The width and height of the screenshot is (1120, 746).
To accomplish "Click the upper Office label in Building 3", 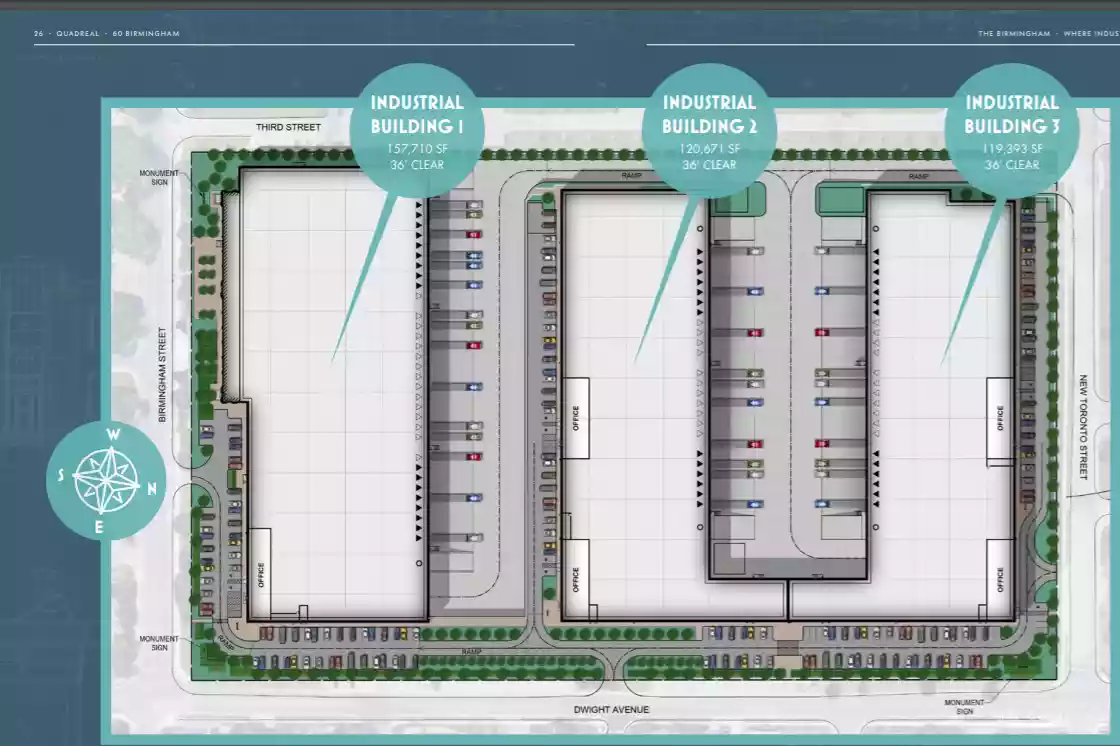I will [1000, 418].
